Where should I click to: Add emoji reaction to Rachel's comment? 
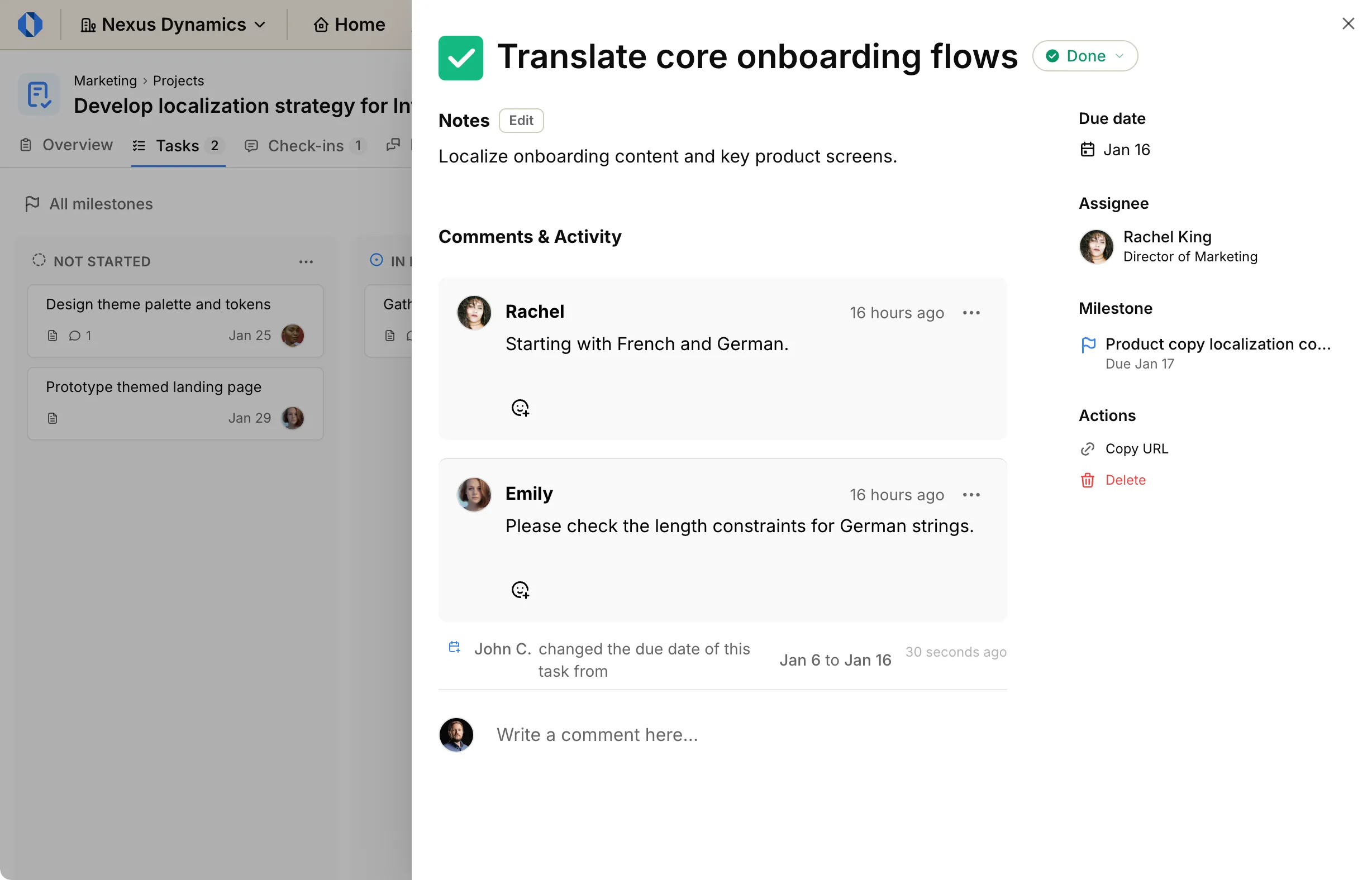520,408
